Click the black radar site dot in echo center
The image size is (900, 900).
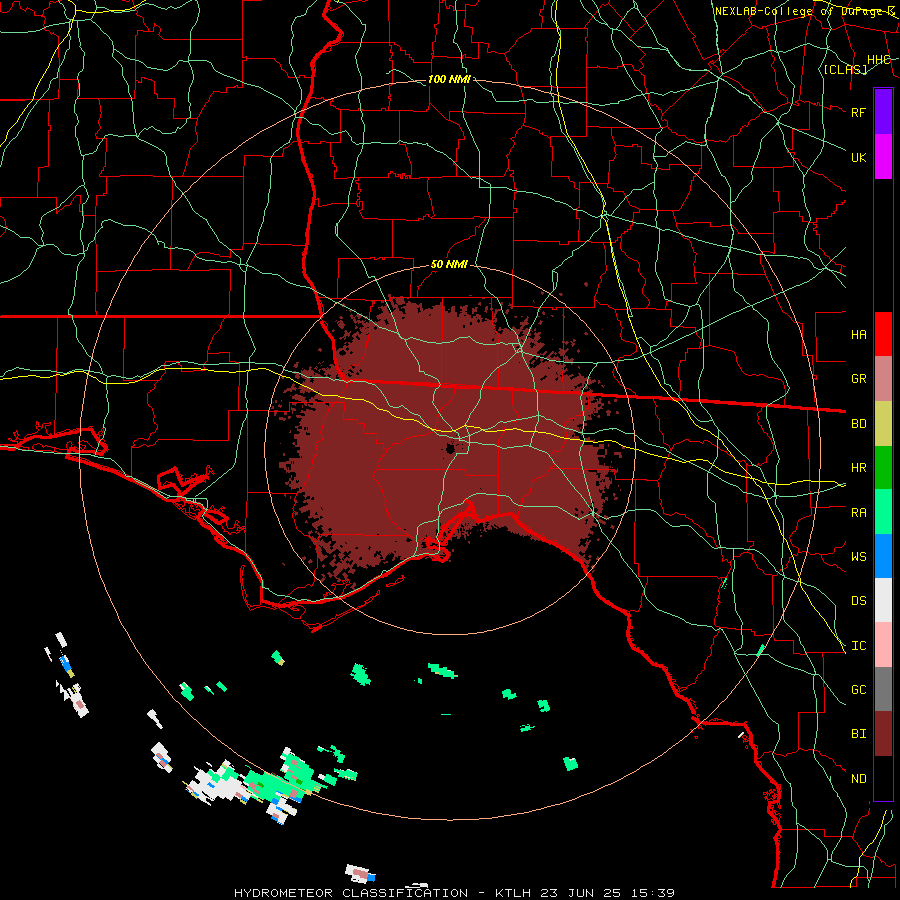[451, 448]
